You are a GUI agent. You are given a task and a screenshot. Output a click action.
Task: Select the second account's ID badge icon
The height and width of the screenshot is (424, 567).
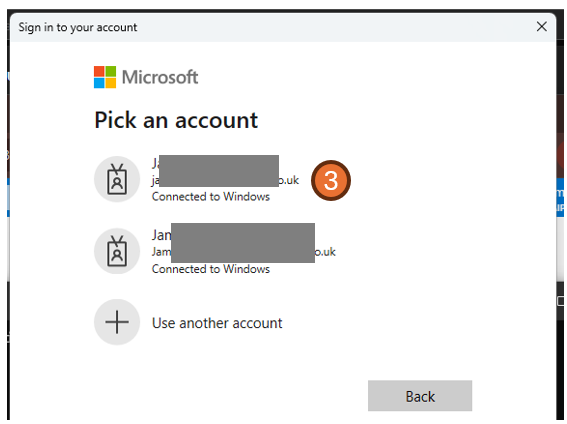click(x=117, y=251)
